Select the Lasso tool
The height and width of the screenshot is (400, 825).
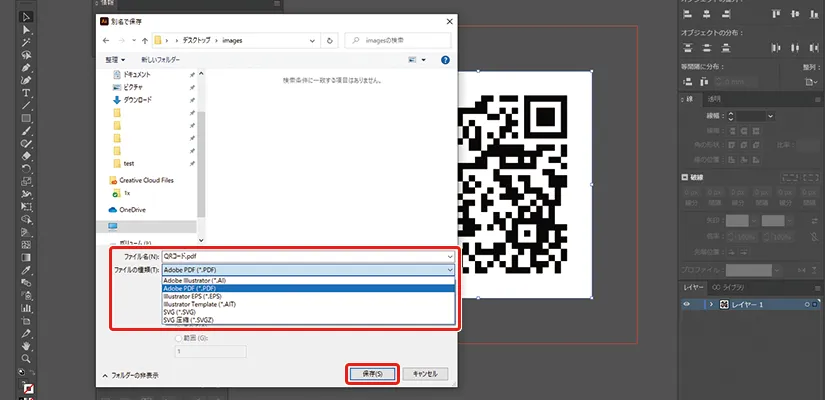pos(26,55)
